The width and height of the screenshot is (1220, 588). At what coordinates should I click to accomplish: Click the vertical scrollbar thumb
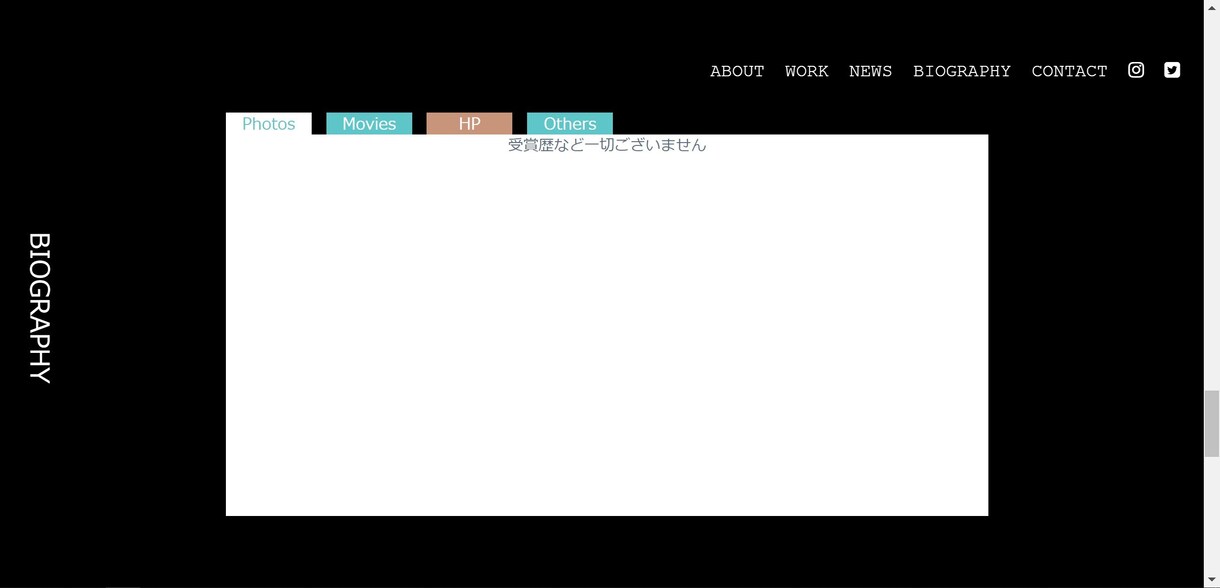(x=1211, y=424)
